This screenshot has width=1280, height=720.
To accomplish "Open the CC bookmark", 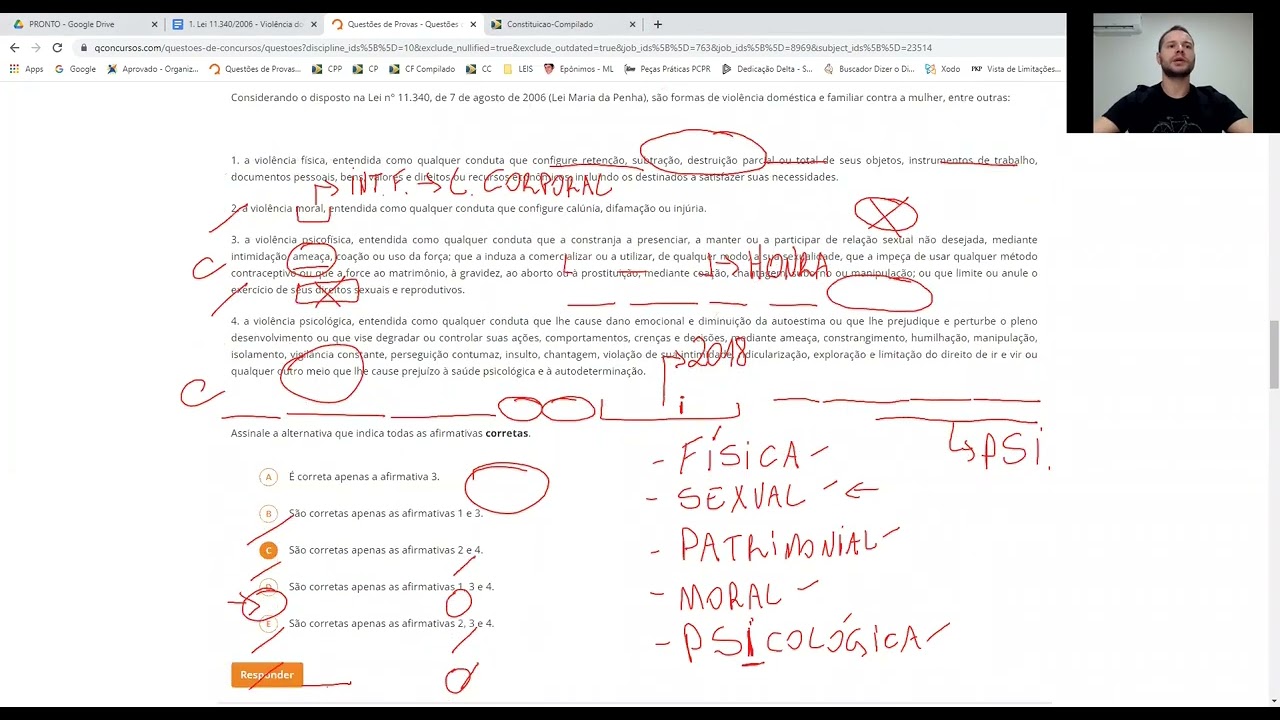I will click(x=479, y=69).
